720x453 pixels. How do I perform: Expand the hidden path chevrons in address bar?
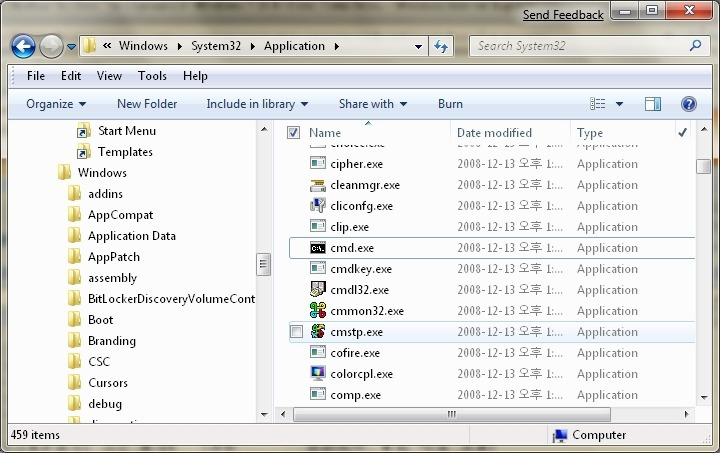coord(107,45)
